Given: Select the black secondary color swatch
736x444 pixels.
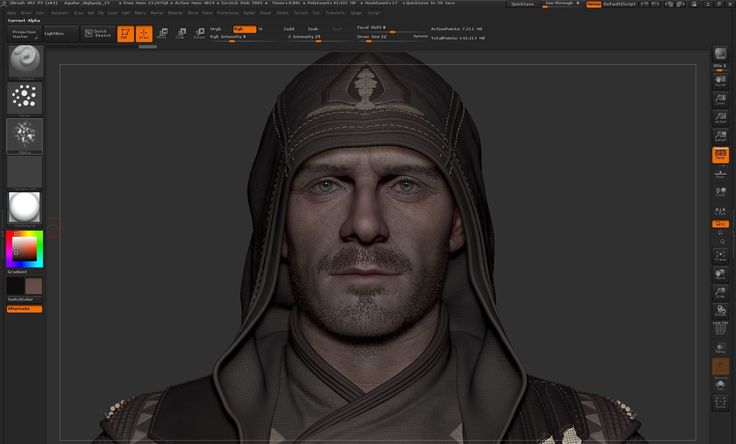Looking at the screenshot, I should coord(15,286).
